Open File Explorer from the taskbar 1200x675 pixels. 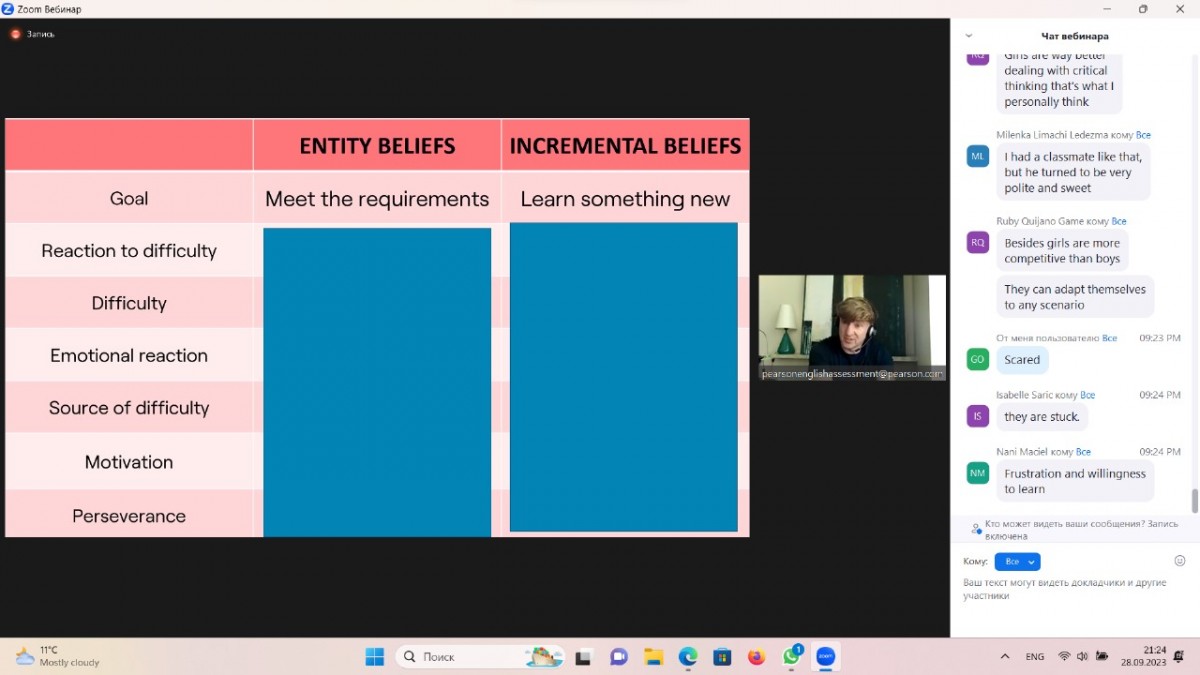coord(653,657)
